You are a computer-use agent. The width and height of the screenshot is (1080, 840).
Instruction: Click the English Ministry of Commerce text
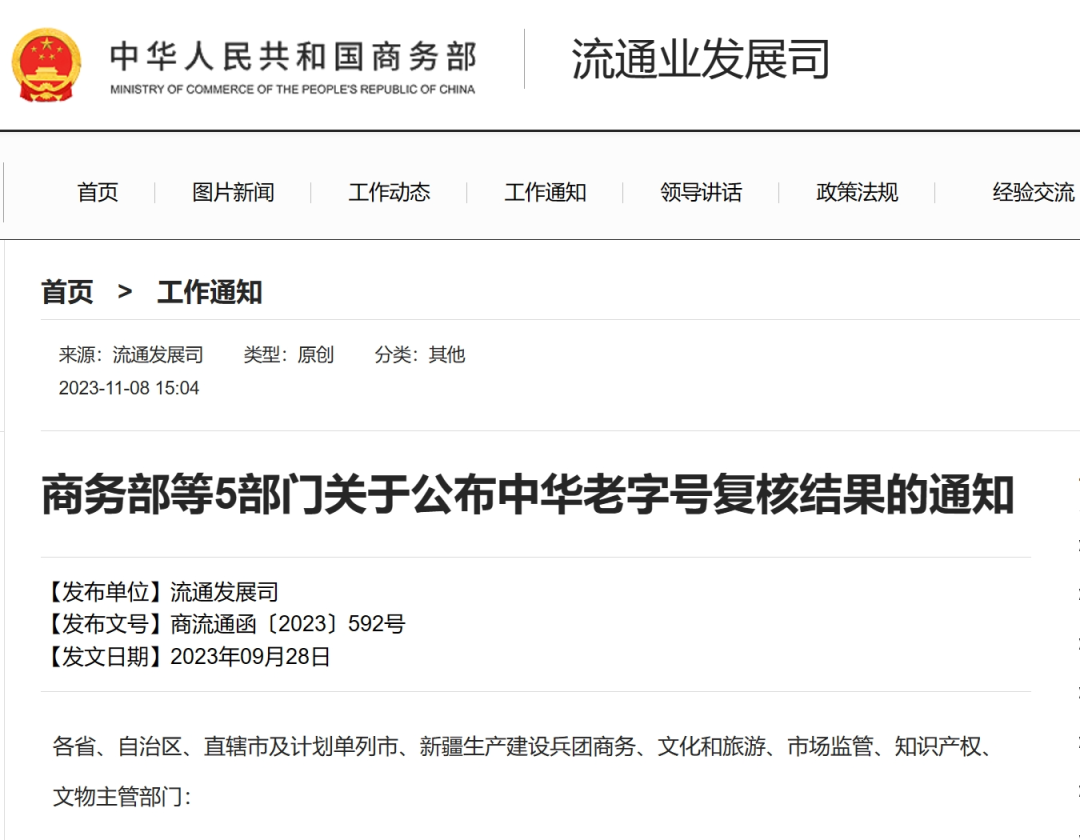pos(293,89)
